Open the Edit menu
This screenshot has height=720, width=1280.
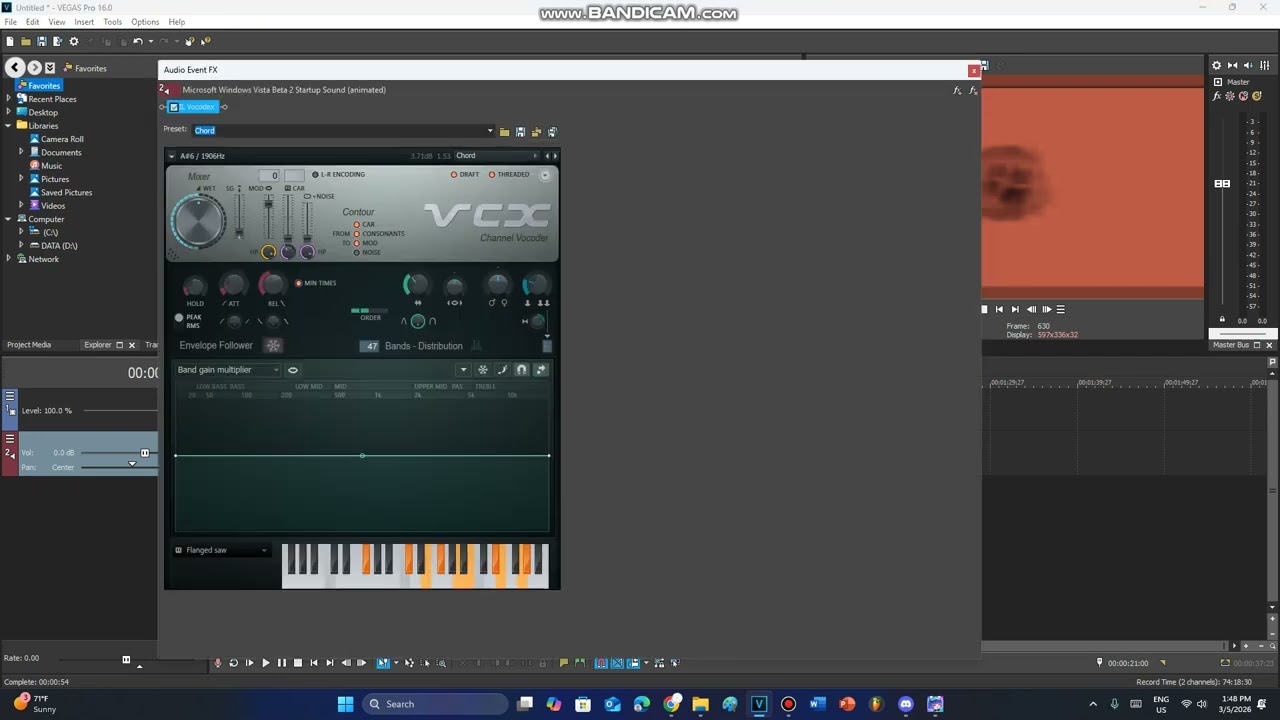[33, 21]
